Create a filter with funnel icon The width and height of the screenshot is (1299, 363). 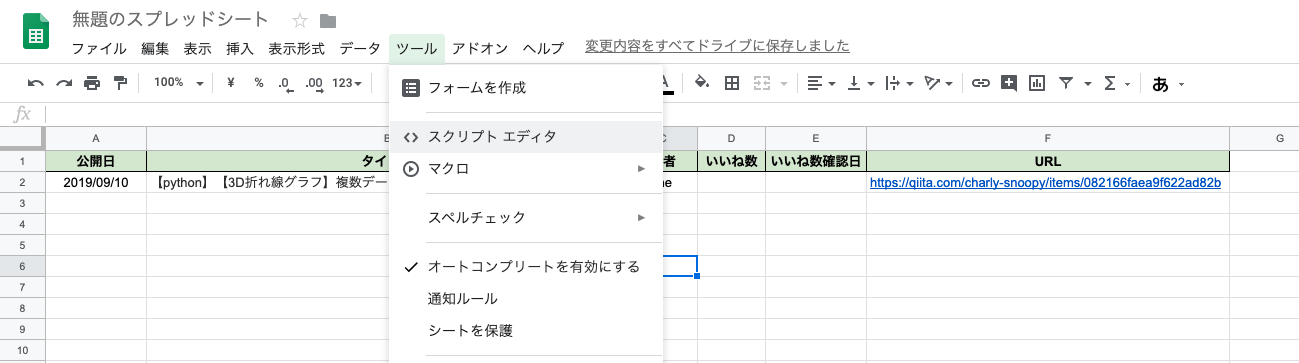[1066, 83]
